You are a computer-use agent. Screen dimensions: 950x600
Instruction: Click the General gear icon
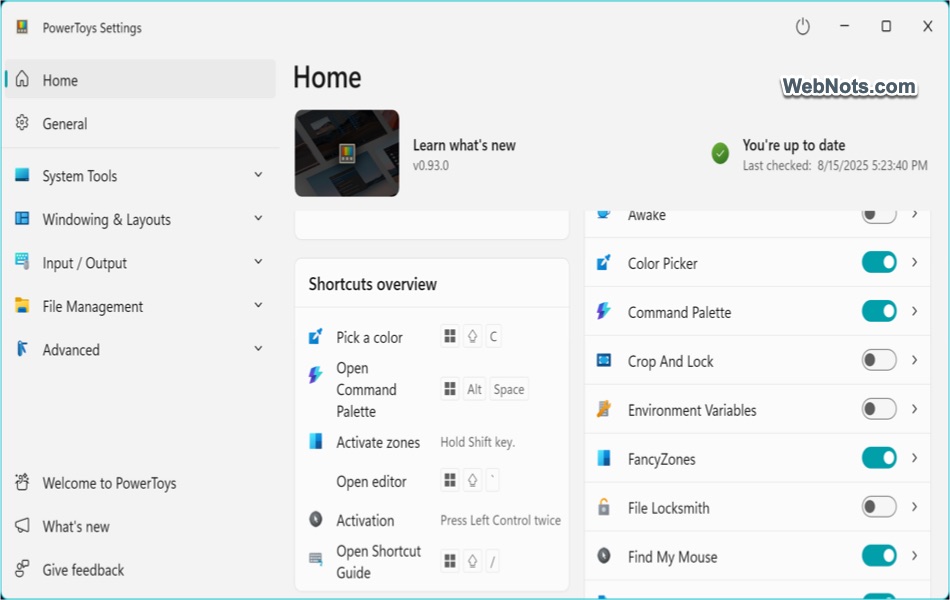click(x=22, y=123)
